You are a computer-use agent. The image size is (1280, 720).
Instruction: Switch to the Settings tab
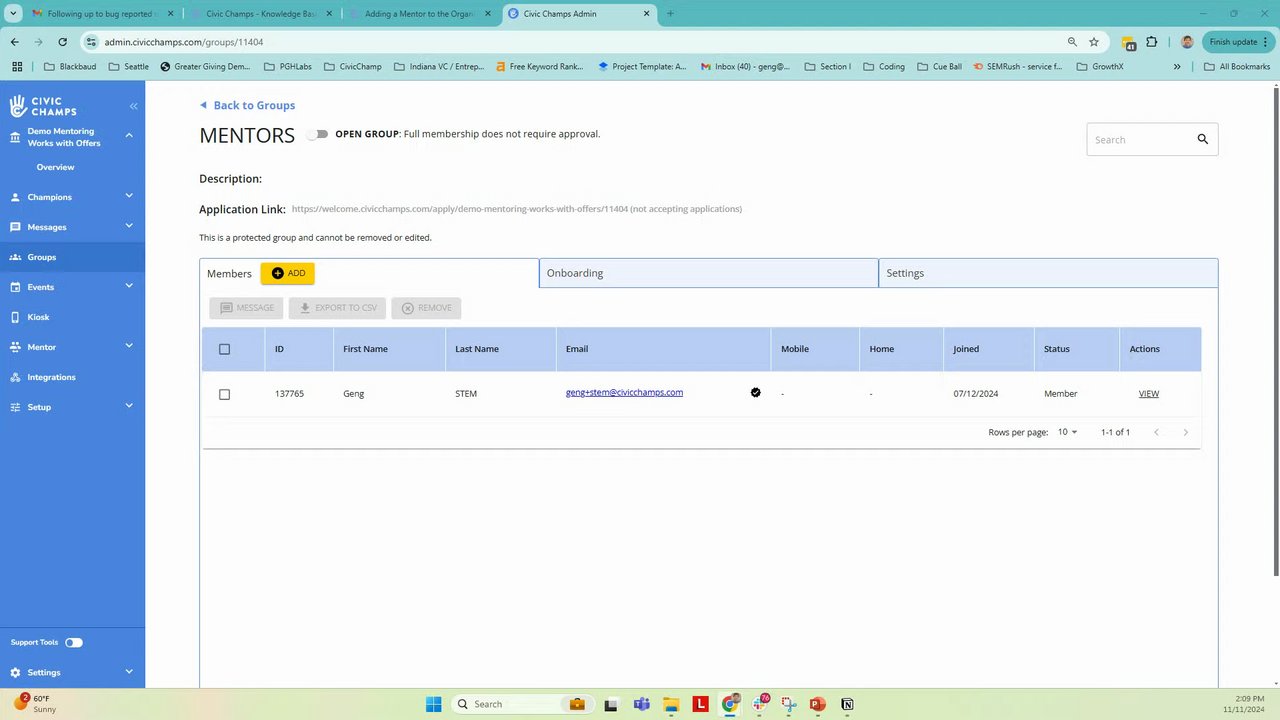1048,273
